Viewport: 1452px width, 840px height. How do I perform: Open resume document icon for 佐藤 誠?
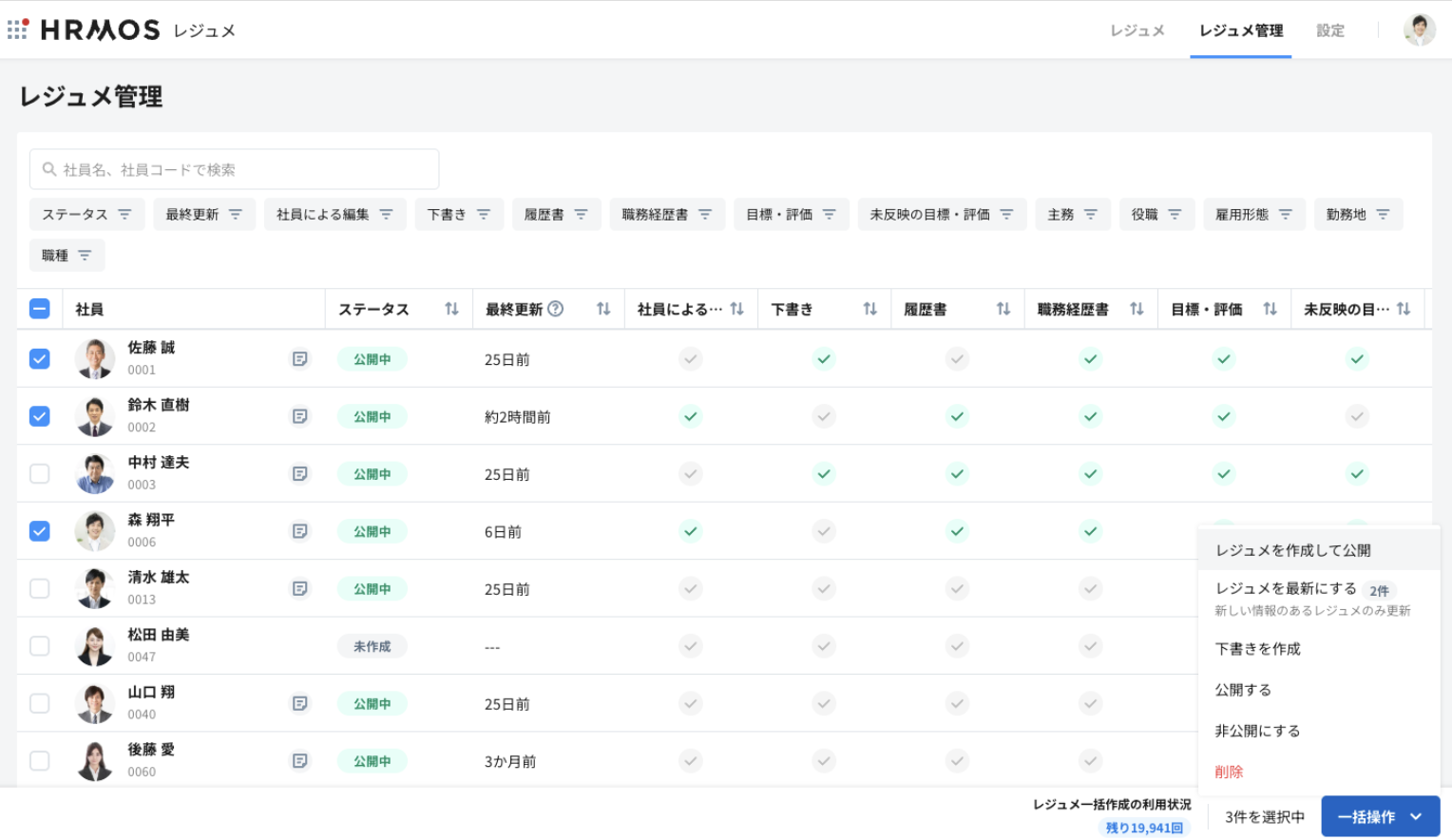(x=299, y=359)
